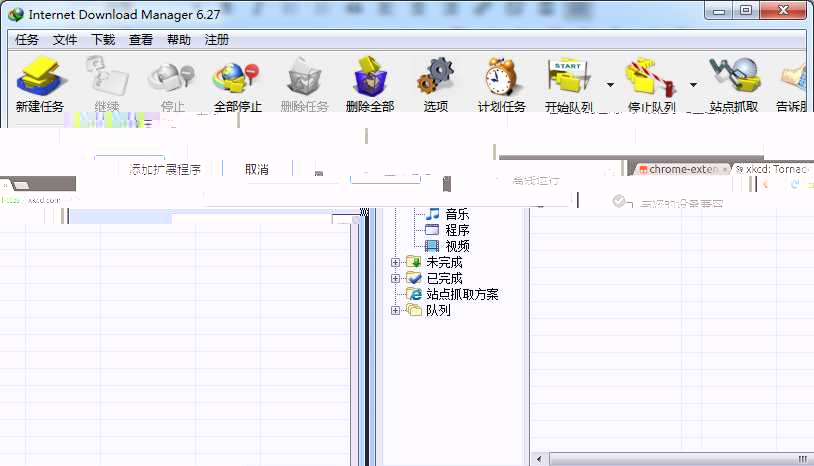Open the dropdown arrow beside 开始队列
The width and height of the screenshot is (814, 466).
(x=610, y=85)
